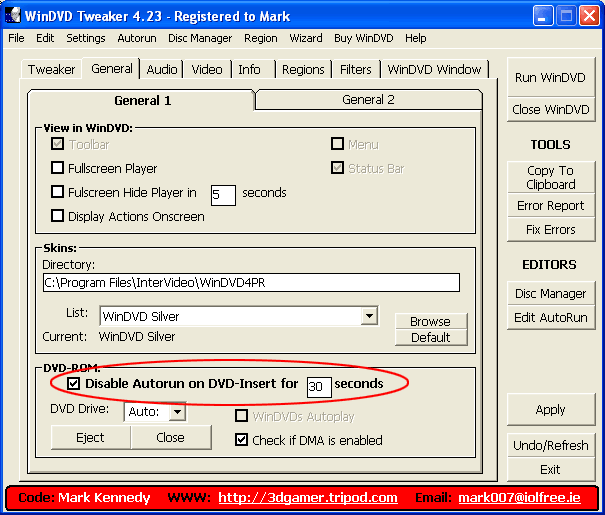The width and height of the screenshot is (605, 515).
Task: Switch to the Filters tab
Action: 355,69
